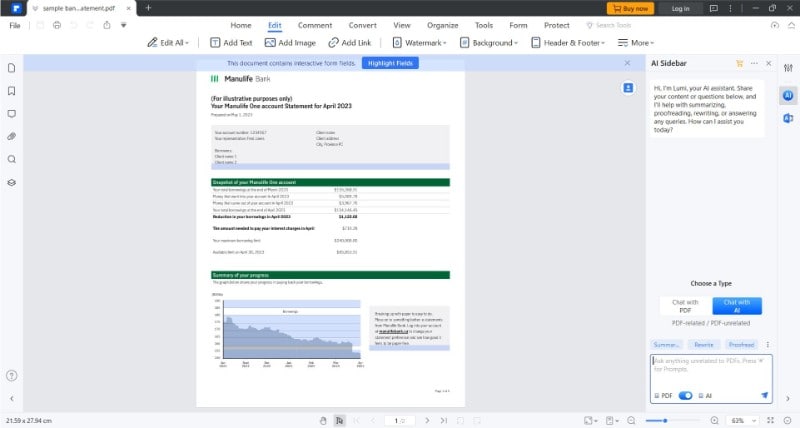The width and height of the screenshot is (800, 428).
Task: Click the zoom in magnifier icon
Action: [x=714, y=420]
